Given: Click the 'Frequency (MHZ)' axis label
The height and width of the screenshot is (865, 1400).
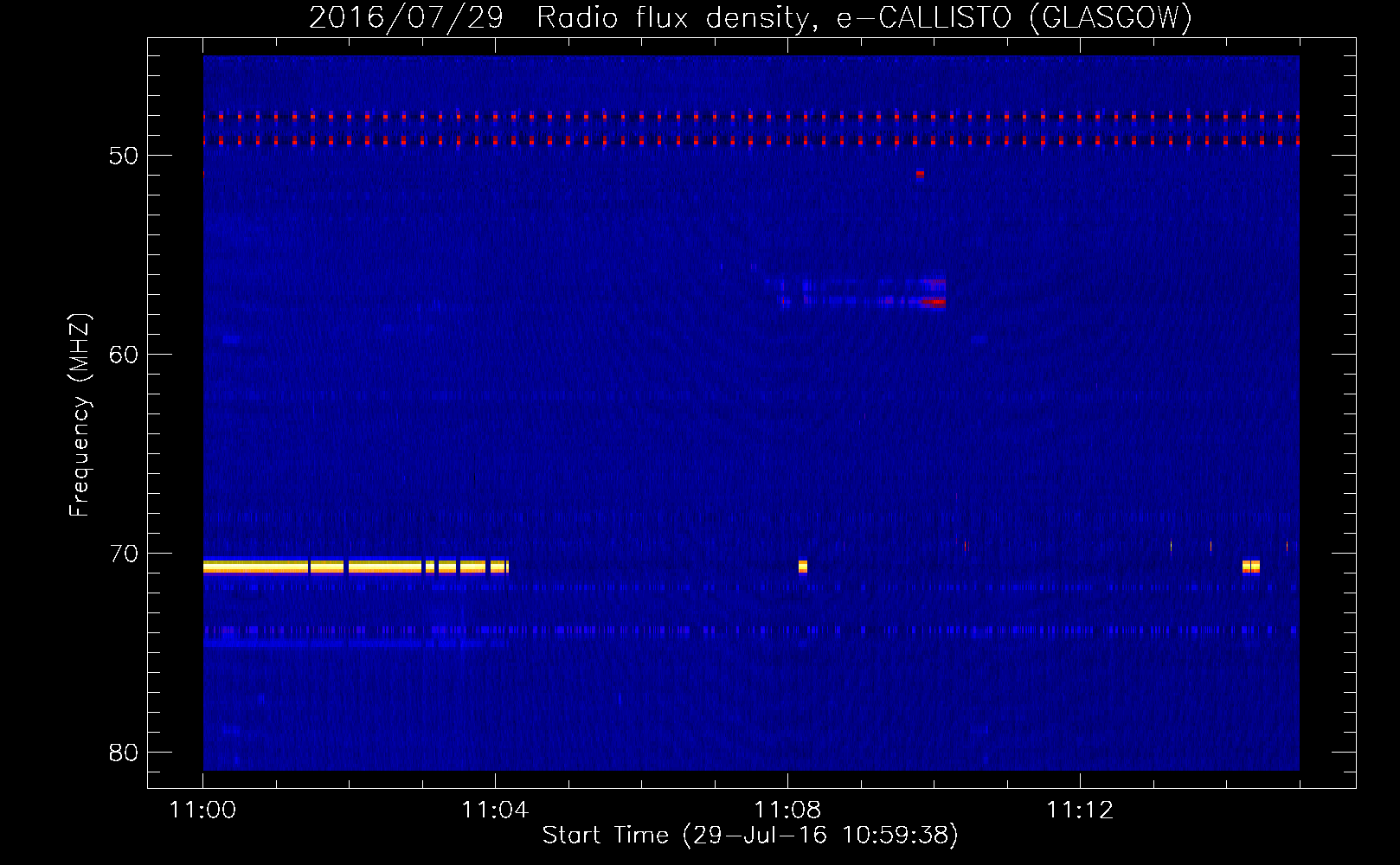Looking at the screenshot, I should 80,415.
